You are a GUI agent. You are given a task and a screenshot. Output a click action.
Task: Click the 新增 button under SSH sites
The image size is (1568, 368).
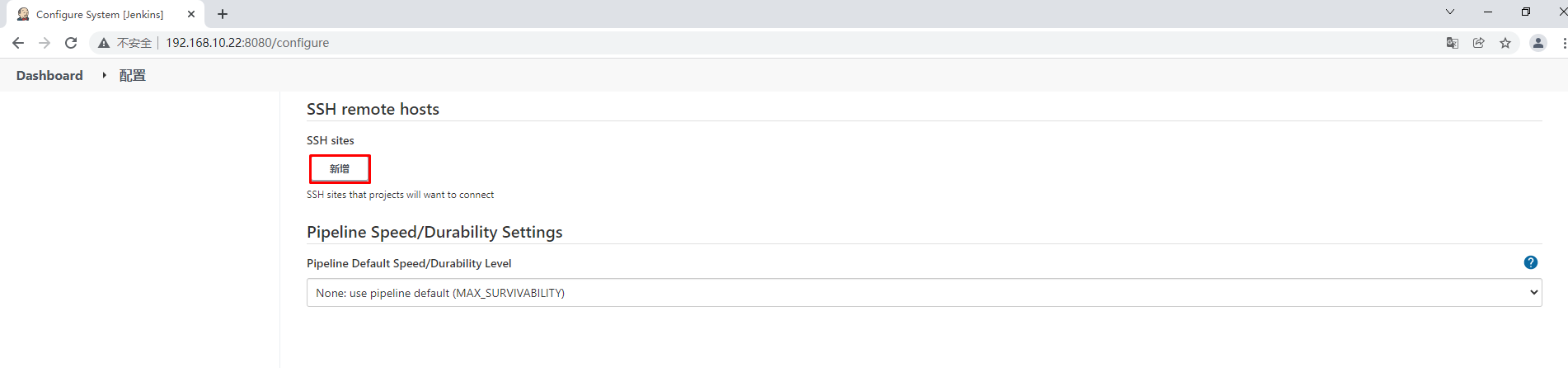pyautogui.click(x=340, y=169)
